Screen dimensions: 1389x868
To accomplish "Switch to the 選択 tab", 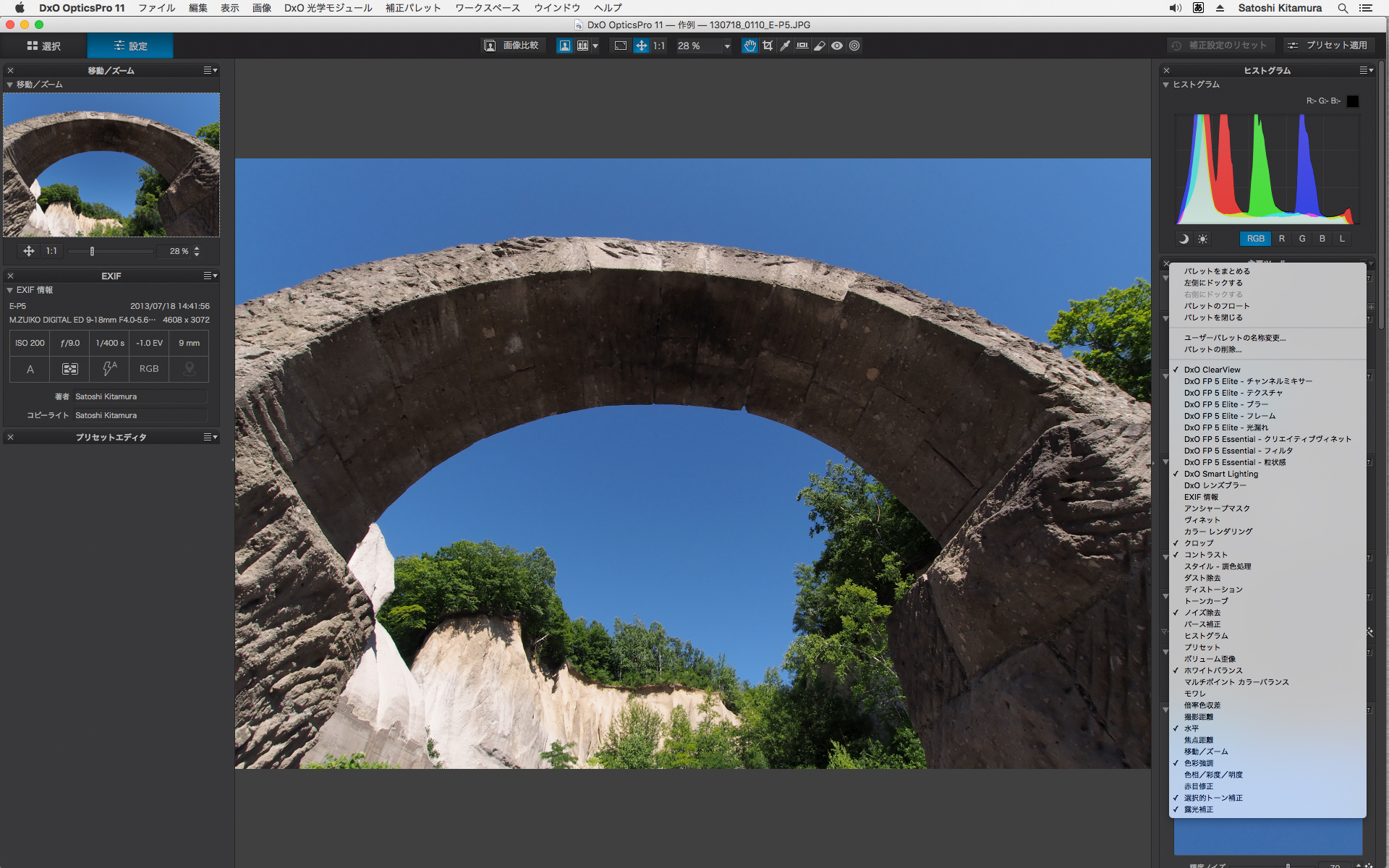I will (x=44, y=46).
